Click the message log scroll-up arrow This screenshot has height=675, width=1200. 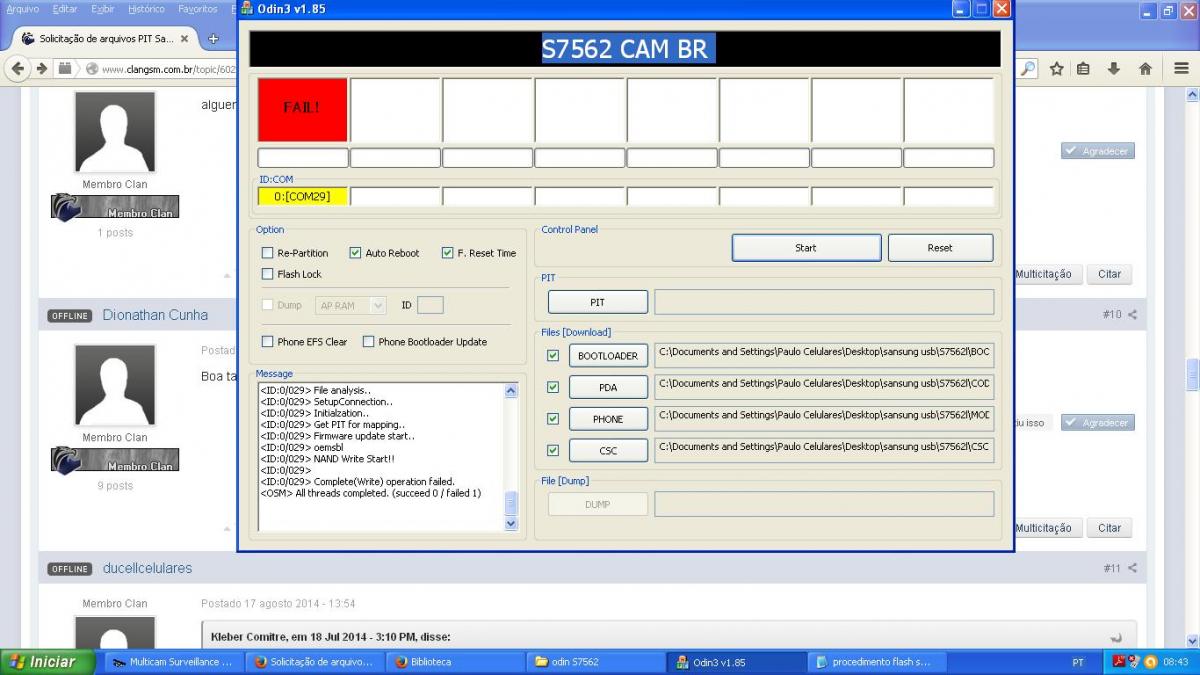[x=512, y=390]
